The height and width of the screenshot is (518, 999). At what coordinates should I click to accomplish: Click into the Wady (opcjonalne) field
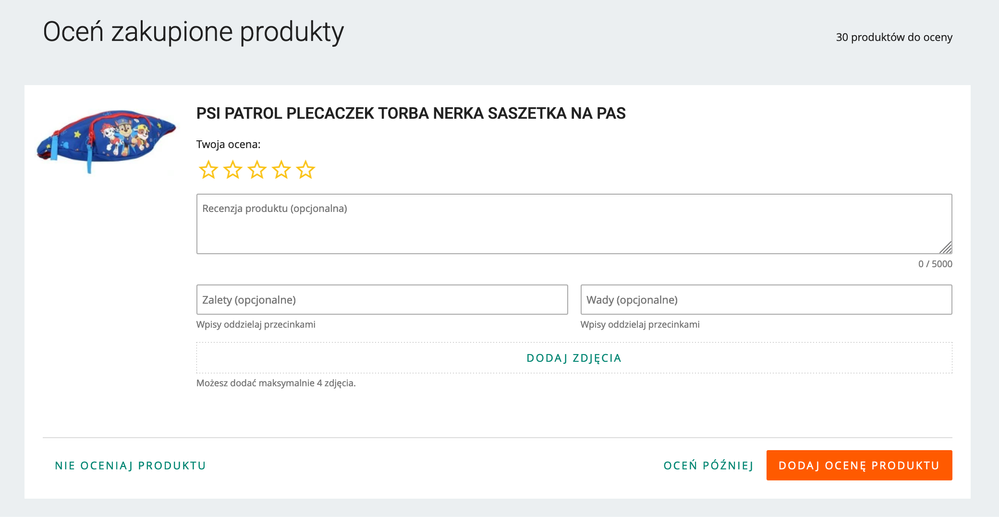766,299
